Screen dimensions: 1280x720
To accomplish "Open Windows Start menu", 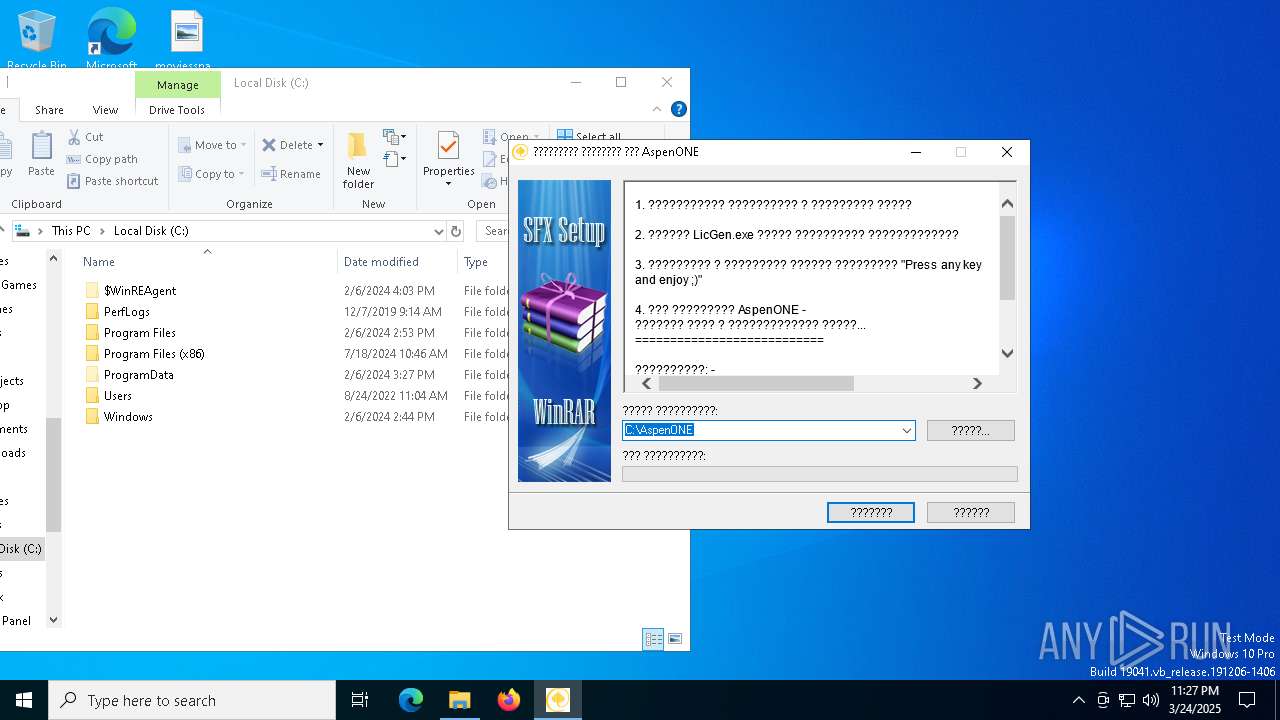I will 24,700.
